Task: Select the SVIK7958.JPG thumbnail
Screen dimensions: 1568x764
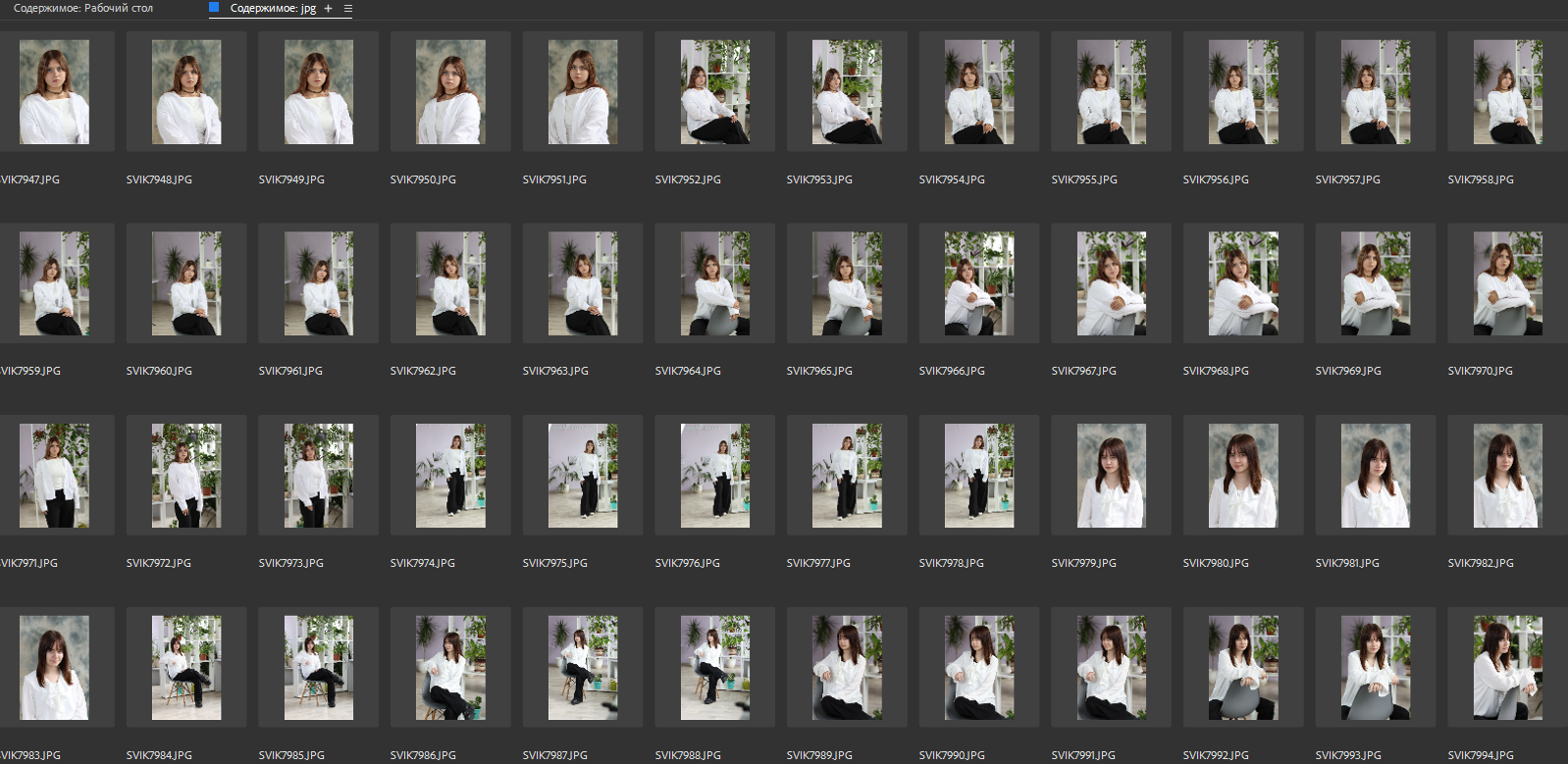Action: click(1508, 92)
